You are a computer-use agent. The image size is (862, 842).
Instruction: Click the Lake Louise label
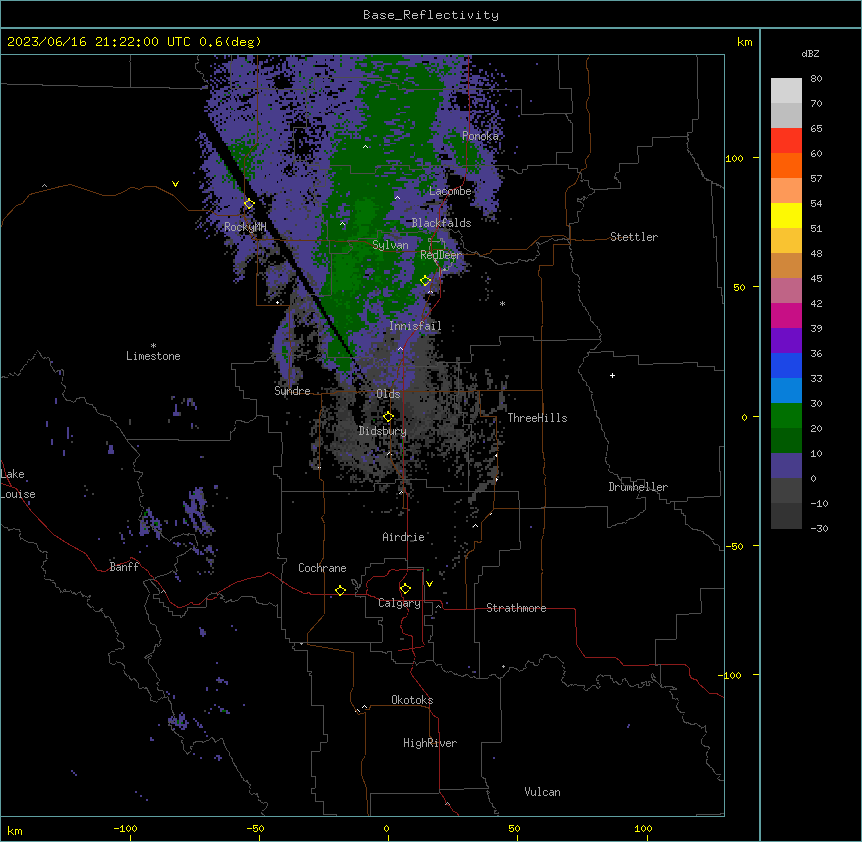point(18,484)
